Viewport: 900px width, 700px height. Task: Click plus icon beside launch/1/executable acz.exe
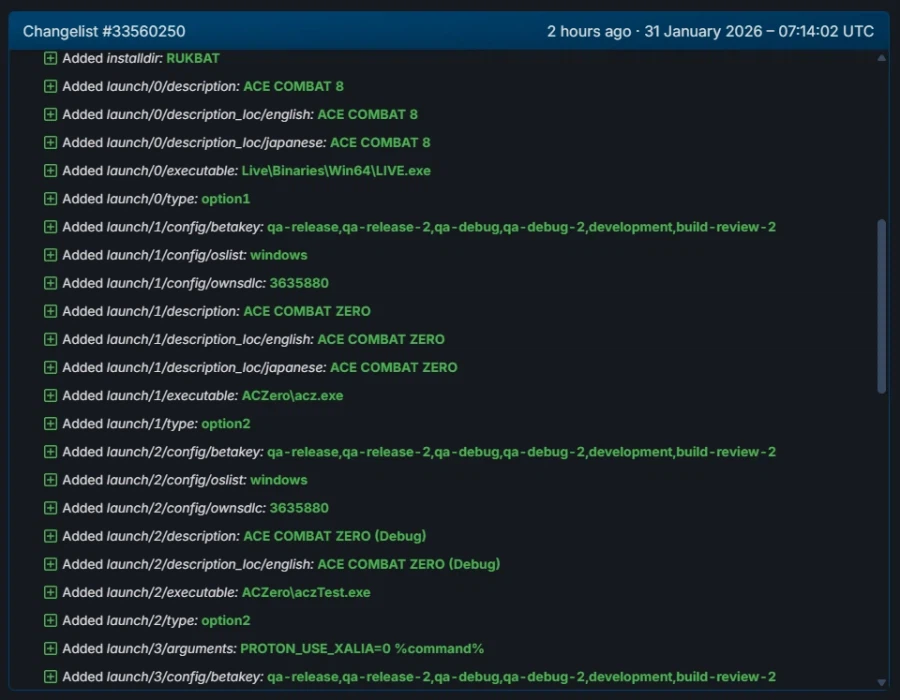(x=50, y=396)
